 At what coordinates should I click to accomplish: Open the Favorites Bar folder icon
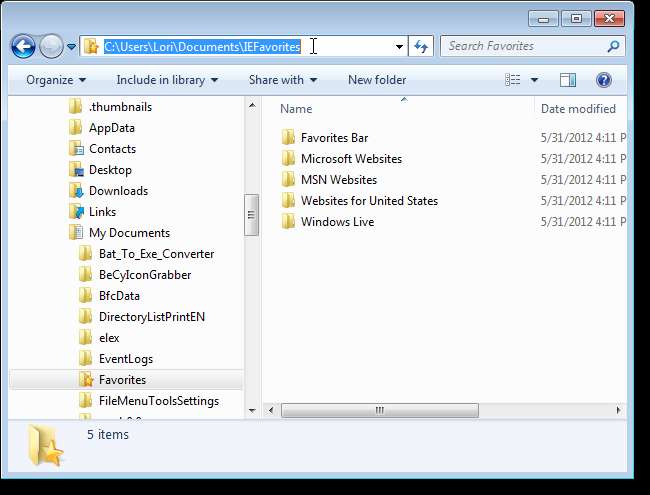pyautogui.click(x=288, y=138)
